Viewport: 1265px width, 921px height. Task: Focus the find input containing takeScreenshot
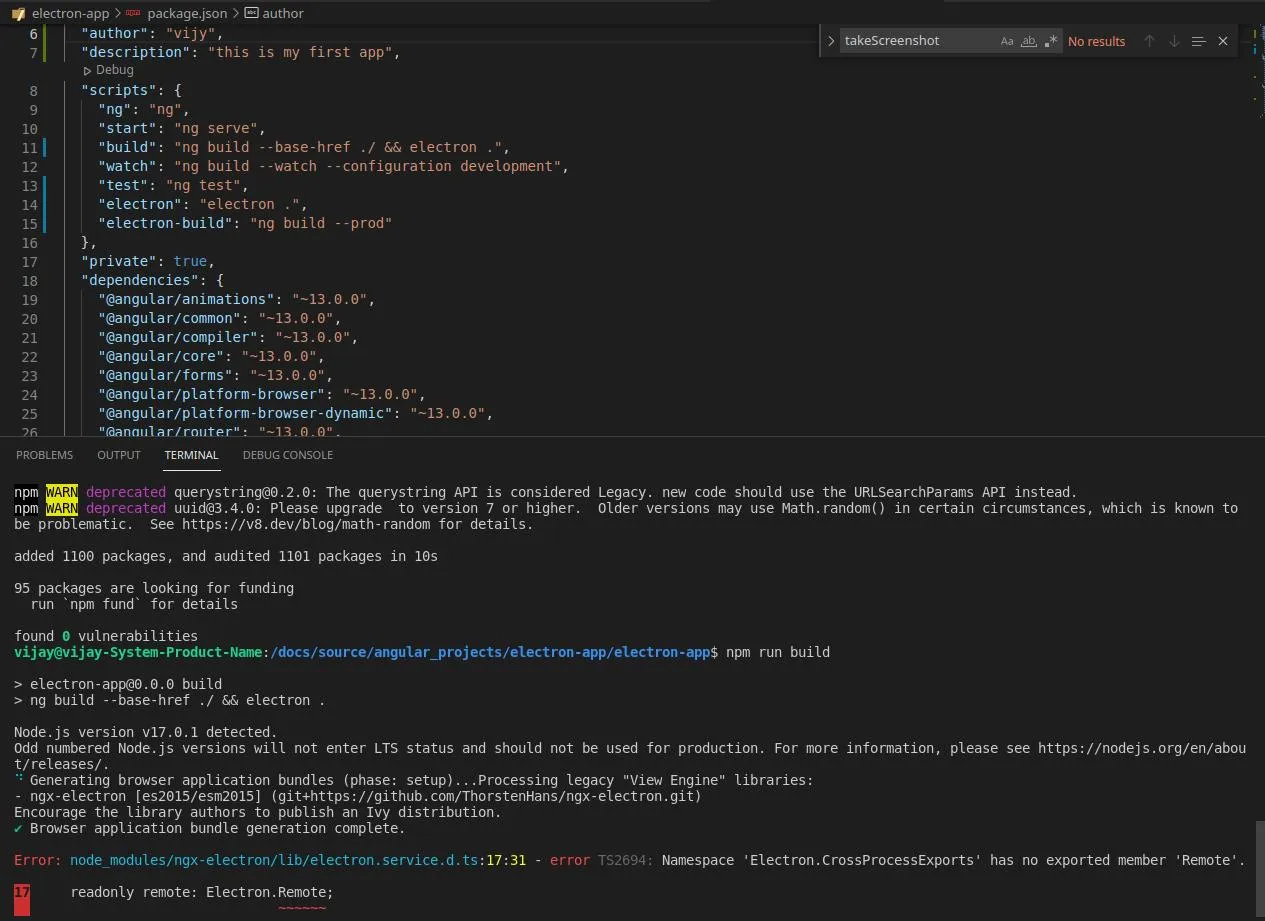pos(918,41)
